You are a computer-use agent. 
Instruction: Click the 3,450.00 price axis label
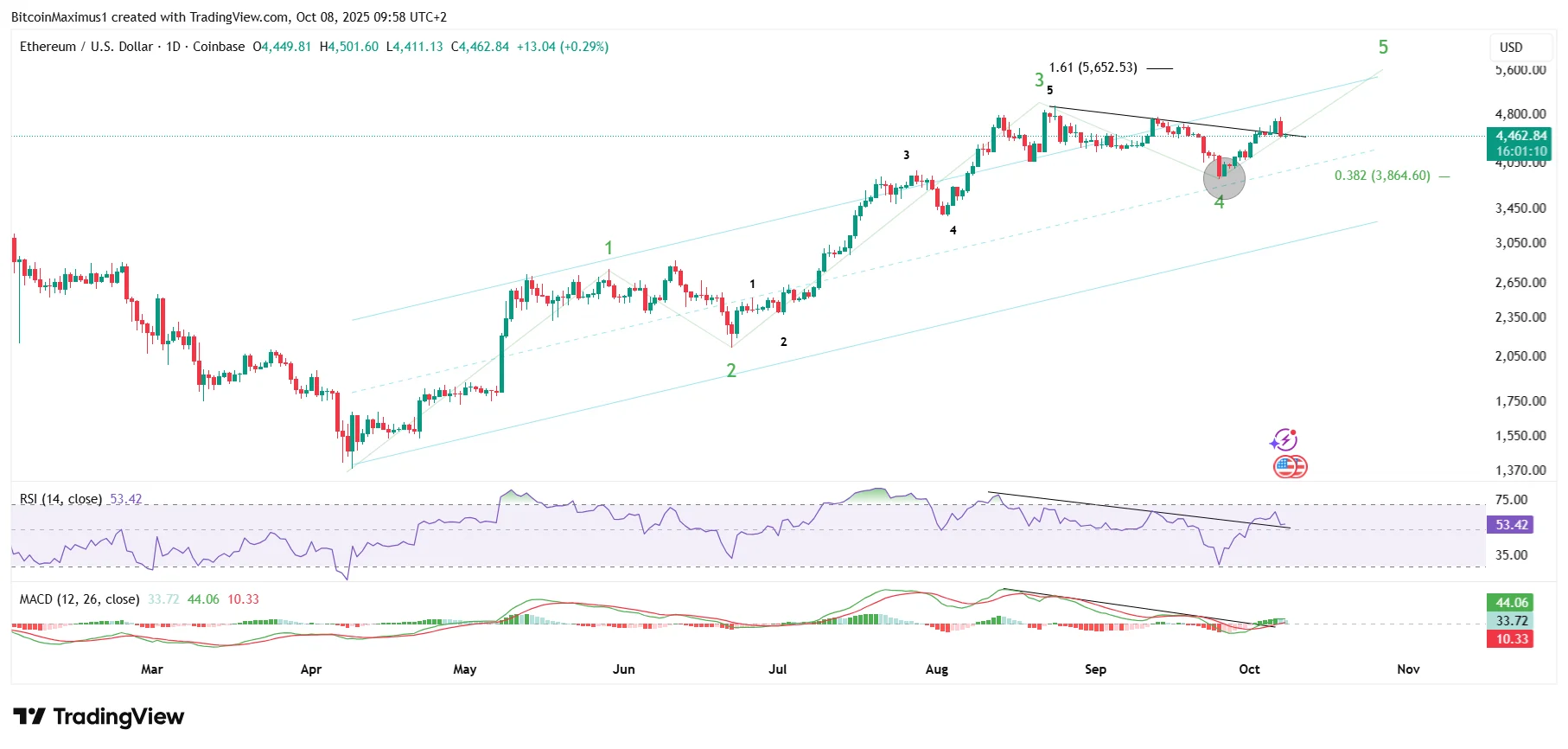(1521, 208)
